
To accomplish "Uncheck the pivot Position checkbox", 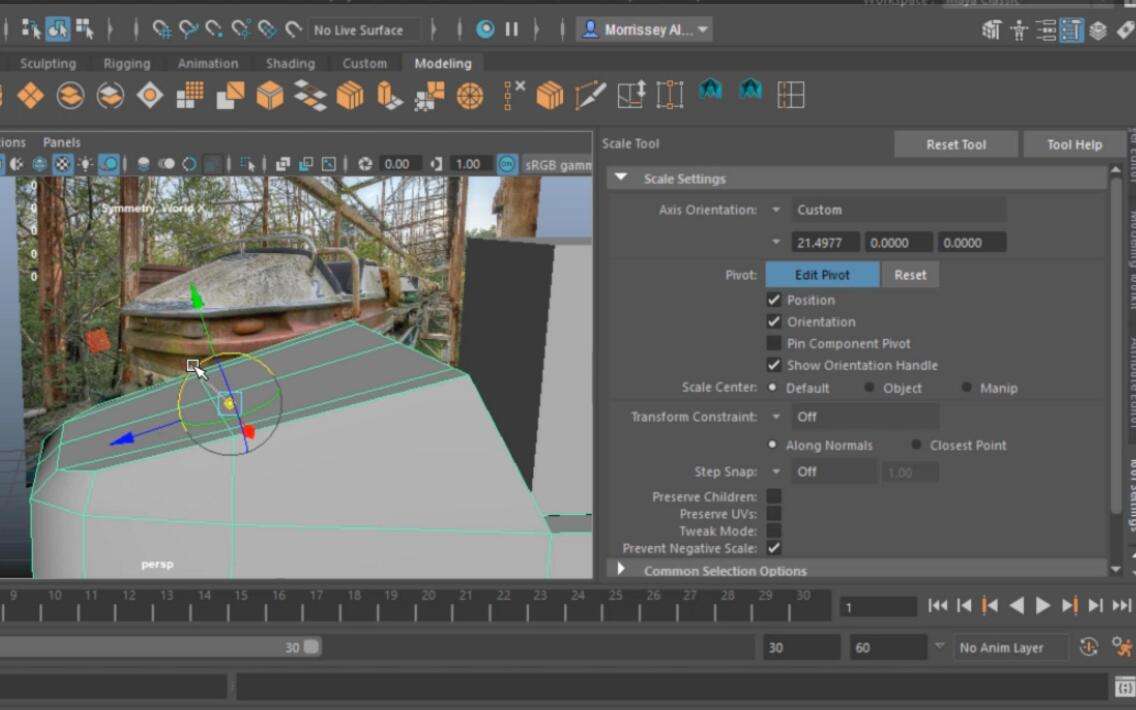I will pos(774,300).
